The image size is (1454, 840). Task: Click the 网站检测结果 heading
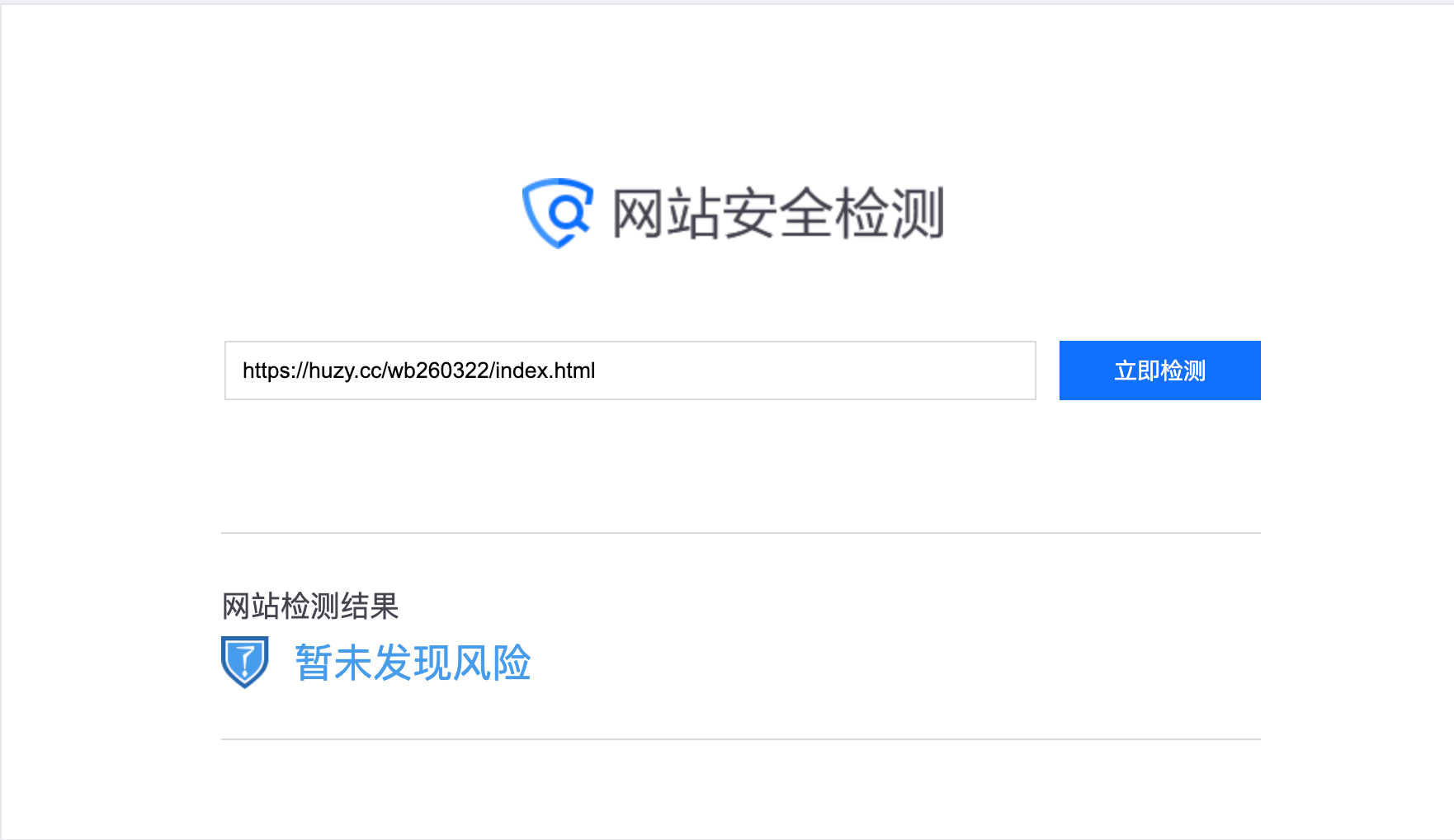310,606
